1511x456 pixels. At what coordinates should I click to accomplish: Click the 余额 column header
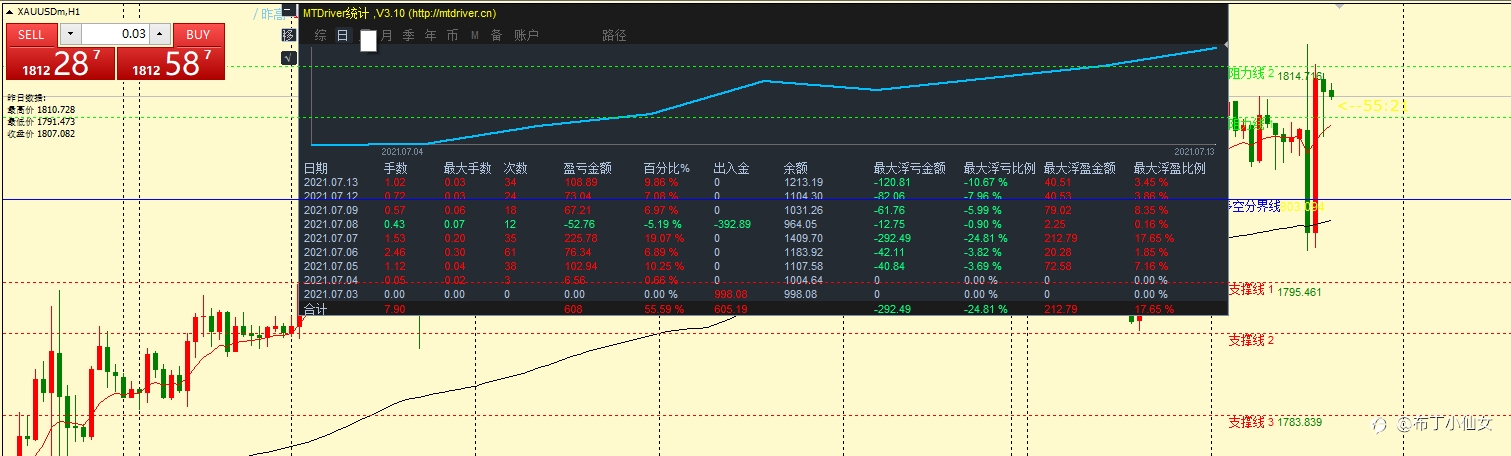[795, 169]
